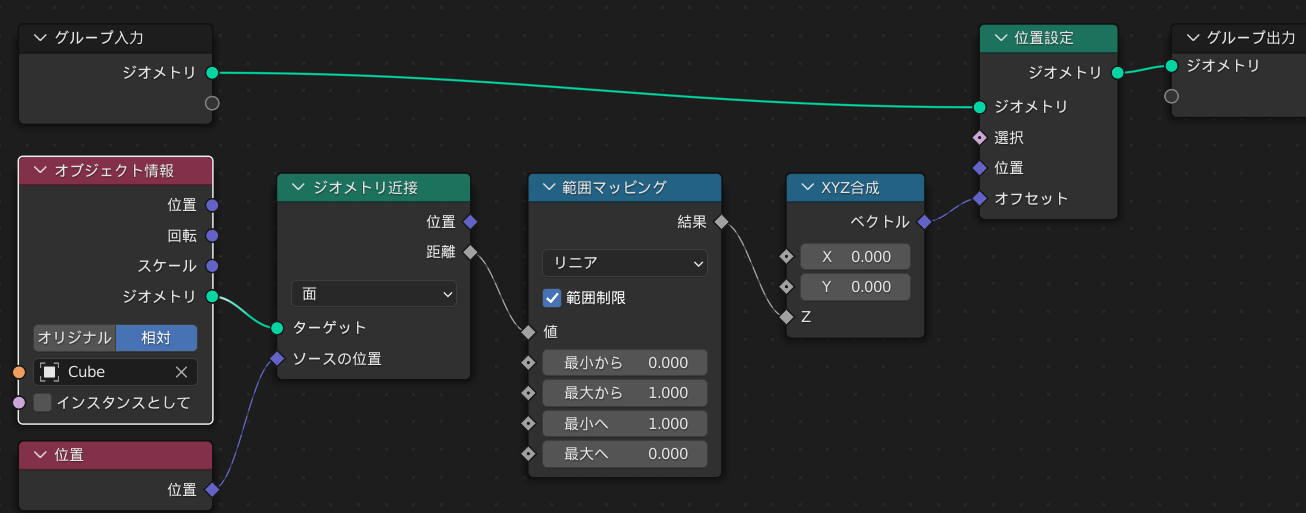This screenshot has height=513, width=1306.
Task: Click the 選択 input socket
Action: coord(979,138)
